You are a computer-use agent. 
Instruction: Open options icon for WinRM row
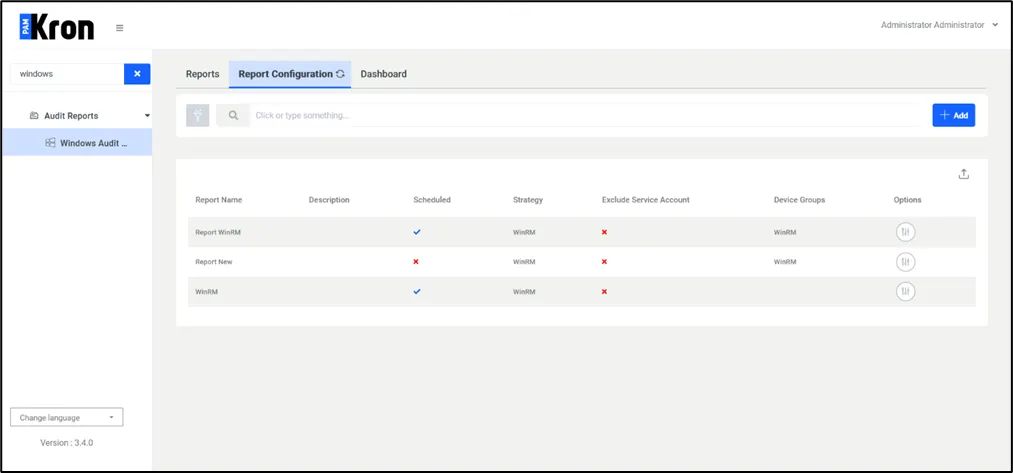(x=906, y=291)
